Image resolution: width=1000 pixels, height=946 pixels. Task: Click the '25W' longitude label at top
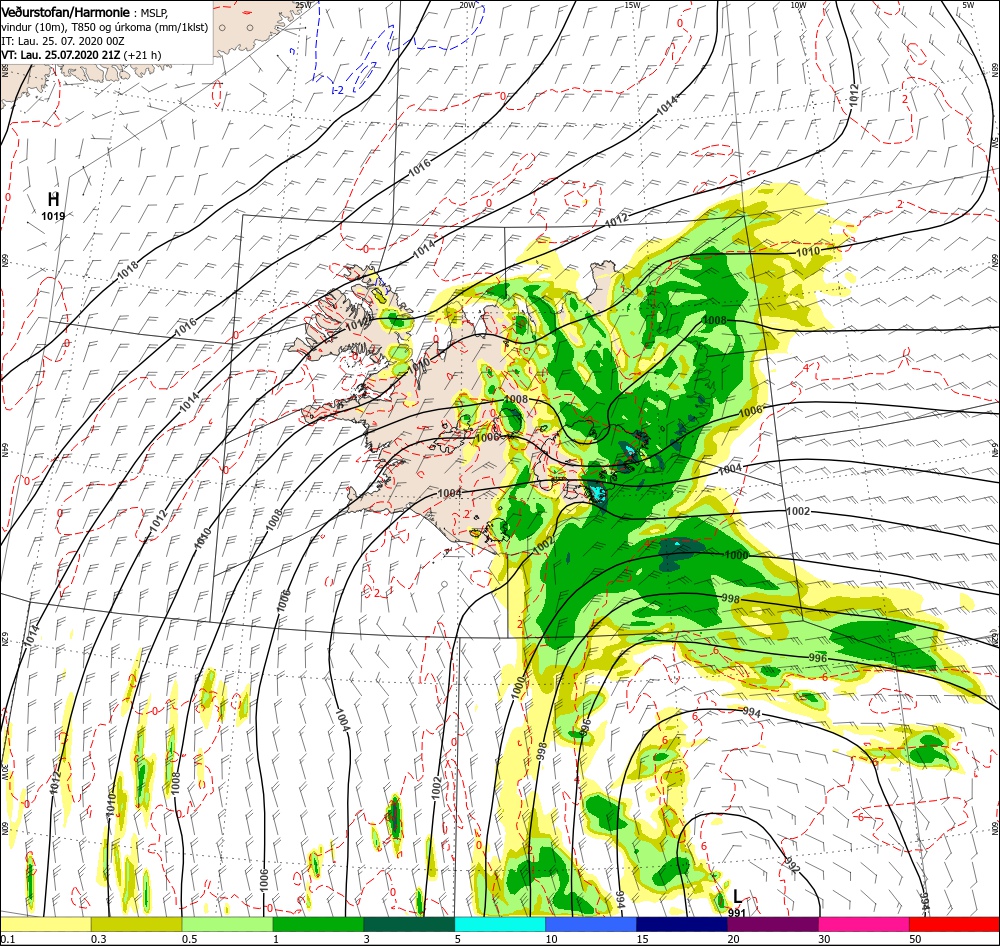point(304,5)
